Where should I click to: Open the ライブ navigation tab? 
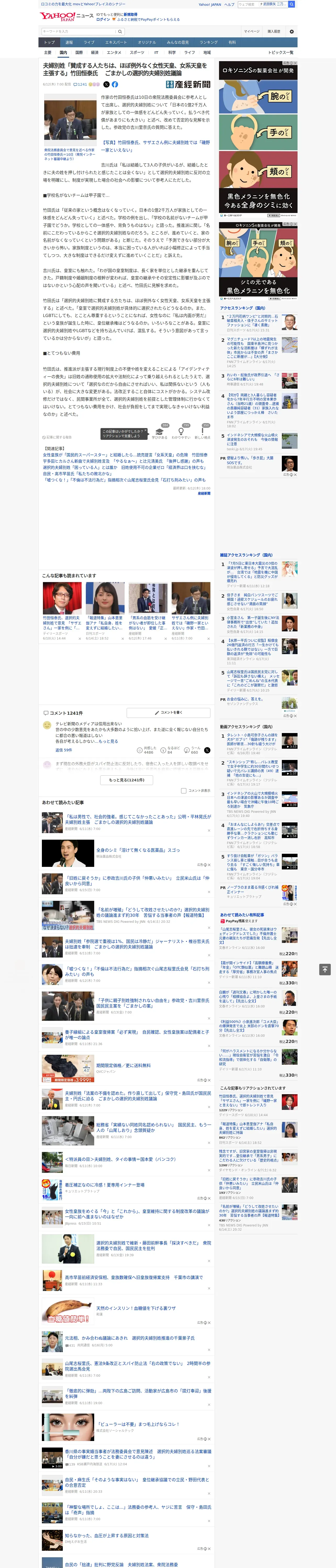point(89,43)
